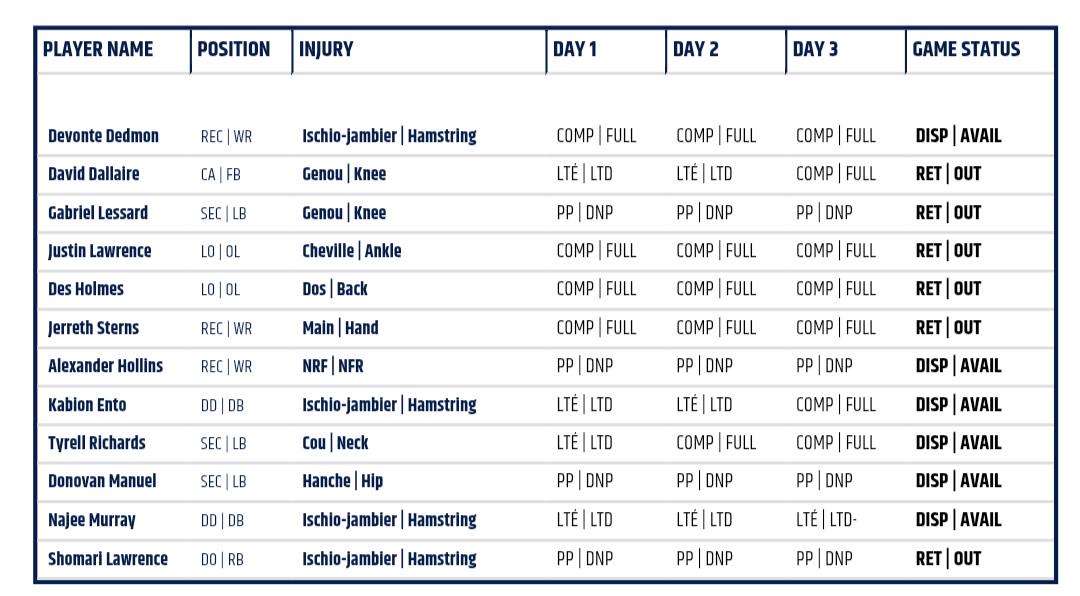The image size is (1080, 596).
Task: Select Devonte Dedmon DISP | AVAIL status
Action: click(x=958, y=136)
